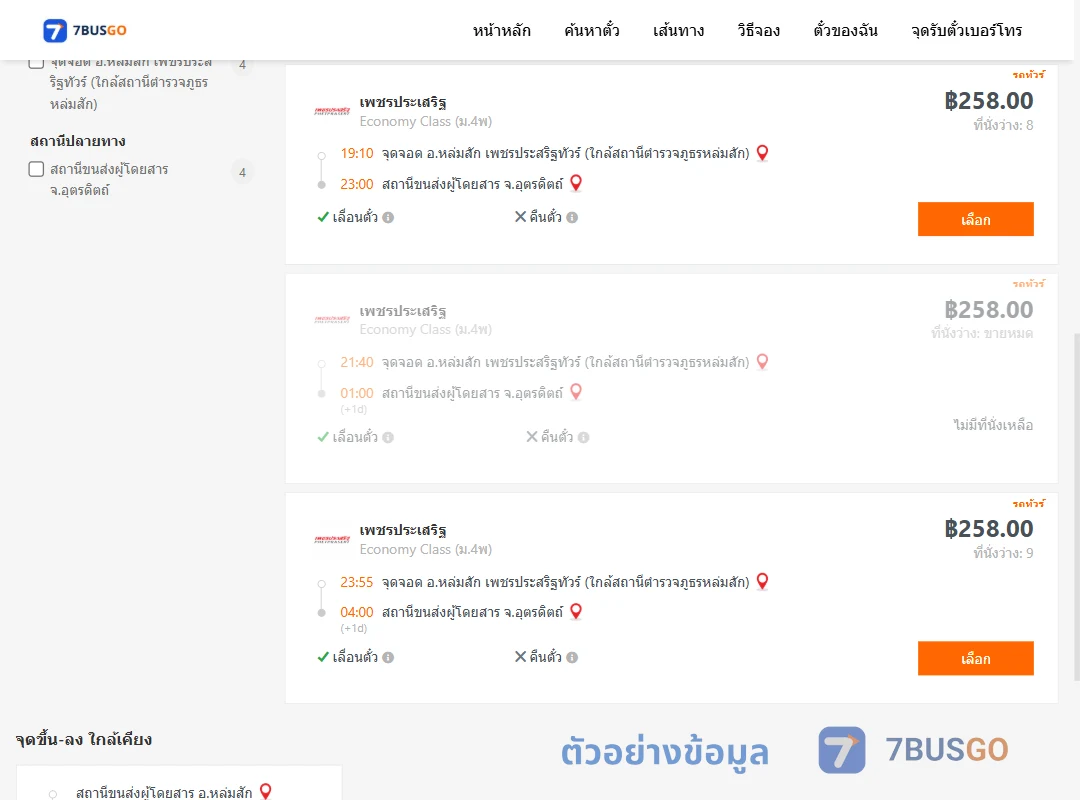Check the จุดจอด อ.หล่มสัก origin filter

[37, 63]
